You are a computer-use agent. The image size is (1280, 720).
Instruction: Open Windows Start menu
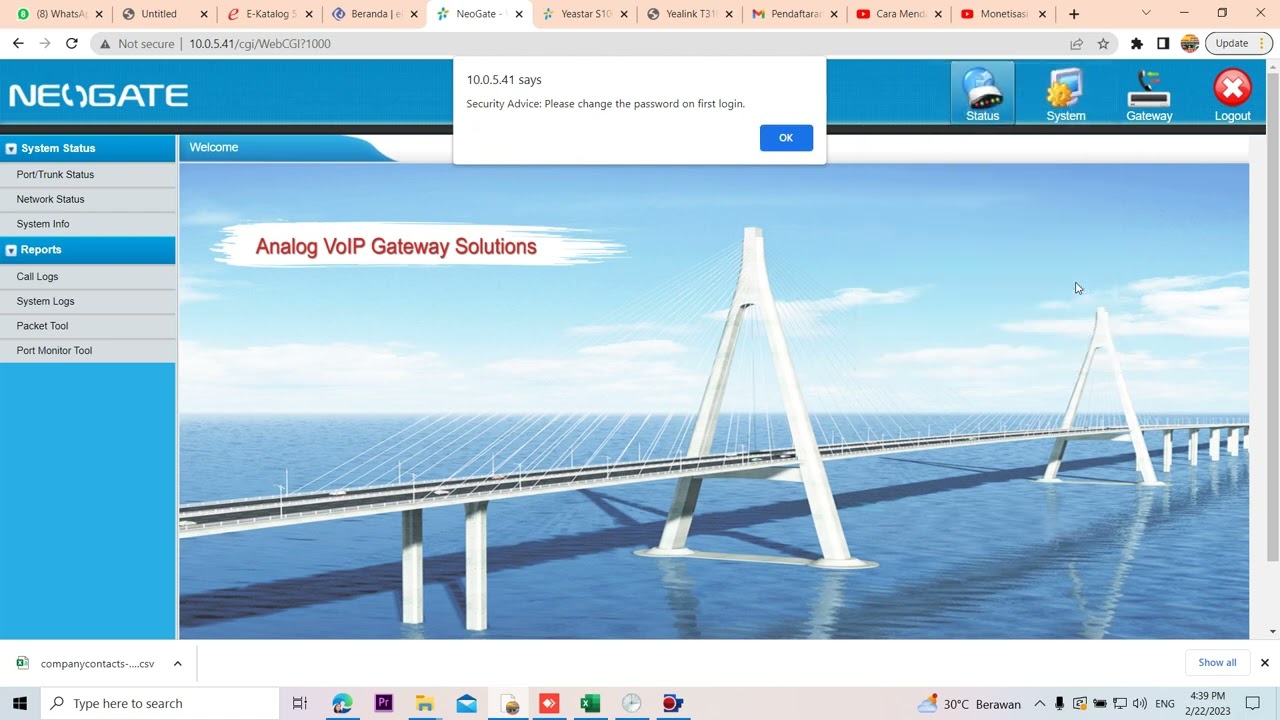point(20,703)
